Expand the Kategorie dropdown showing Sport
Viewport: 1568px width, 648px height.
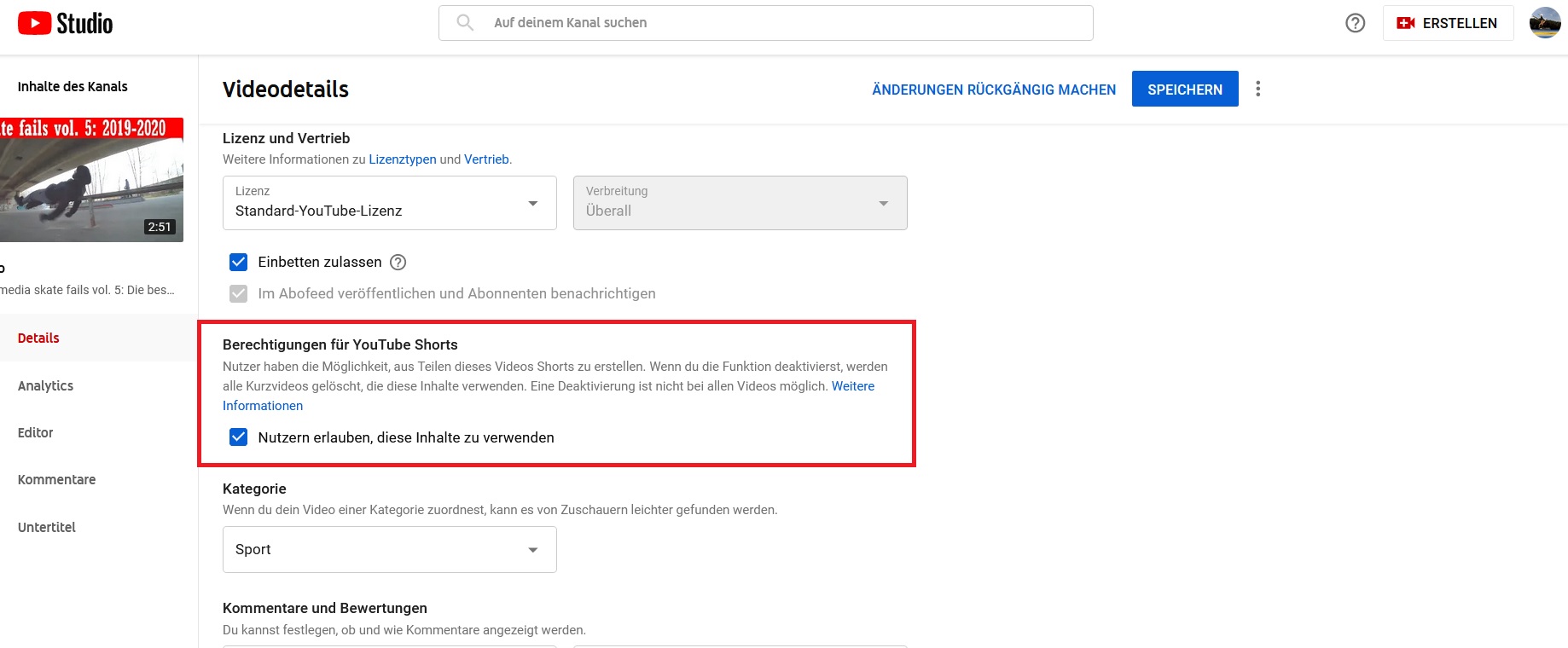[x=389, y=549]
